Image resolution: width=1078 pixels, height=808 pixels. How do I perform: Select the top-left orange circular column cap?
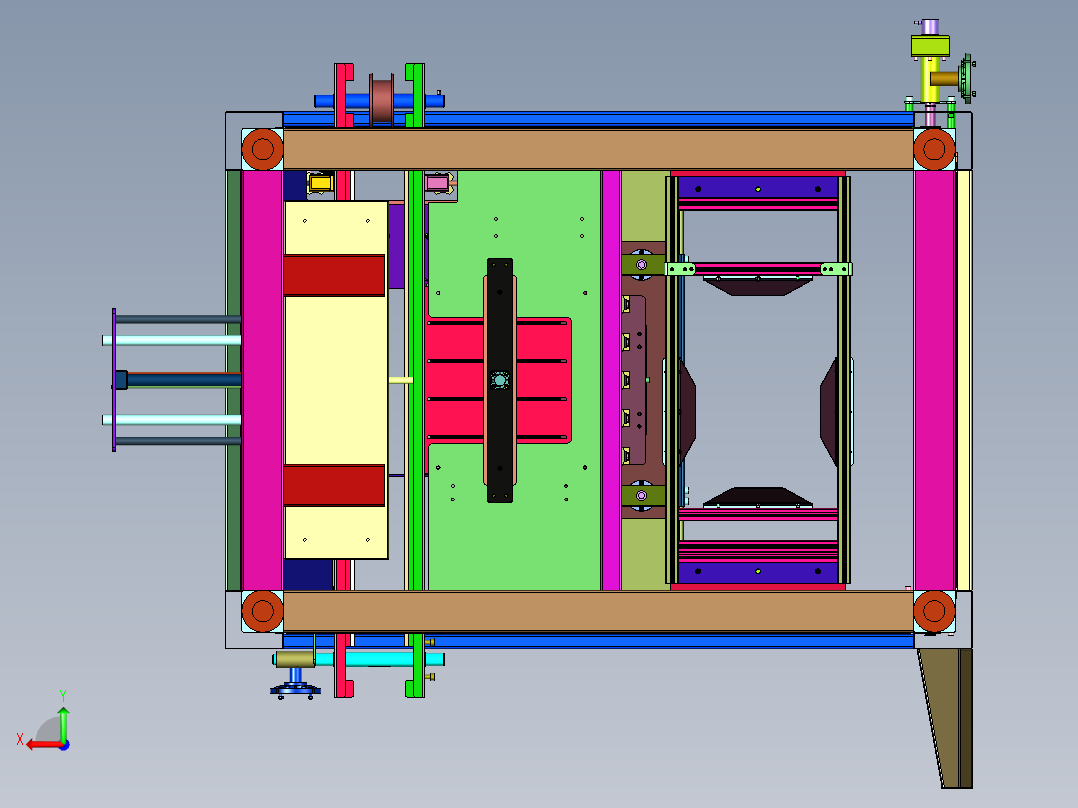tap(263, 149)
